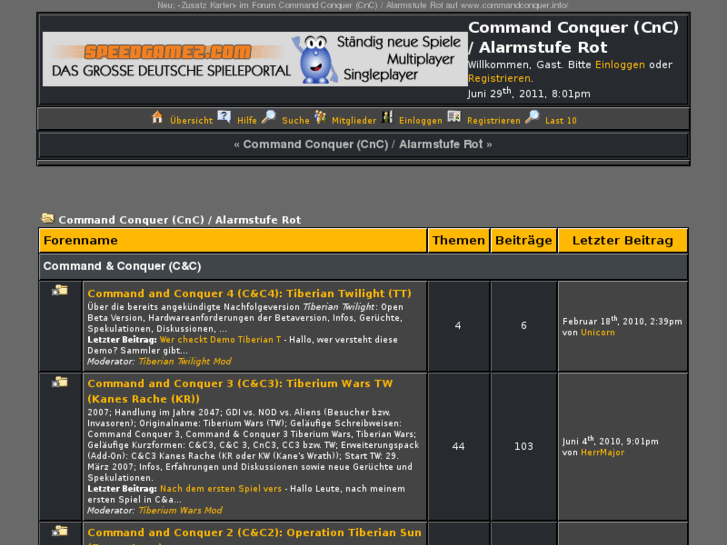Viewport: 727px width, 545px height.
Task: Click board icon for Tiberium Wars forum
Action: coord(60,382)
